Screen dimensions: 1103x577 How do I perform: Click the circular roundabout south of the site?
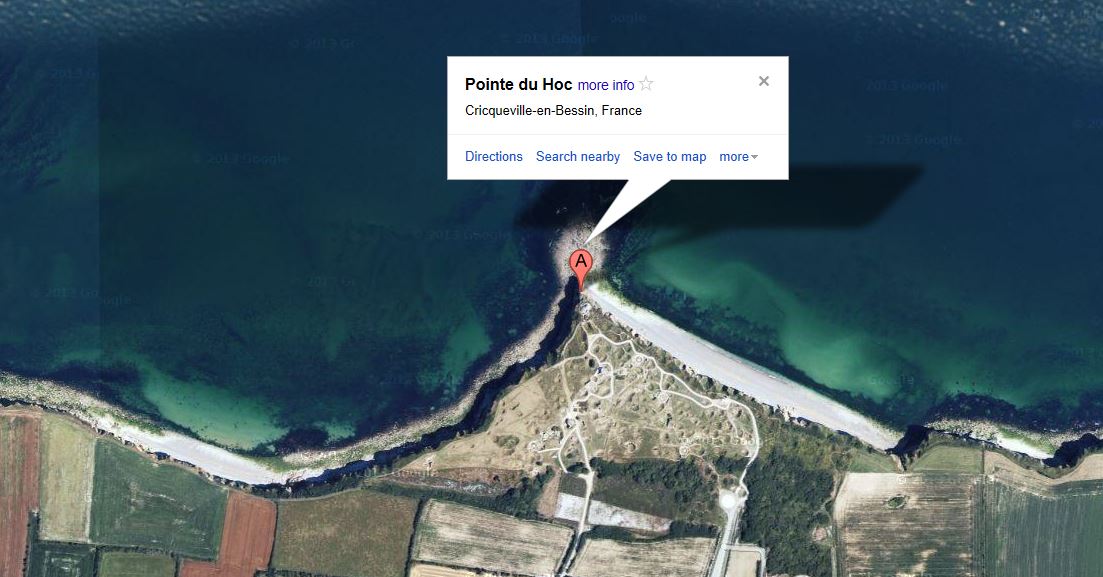(x=729, y=500)
